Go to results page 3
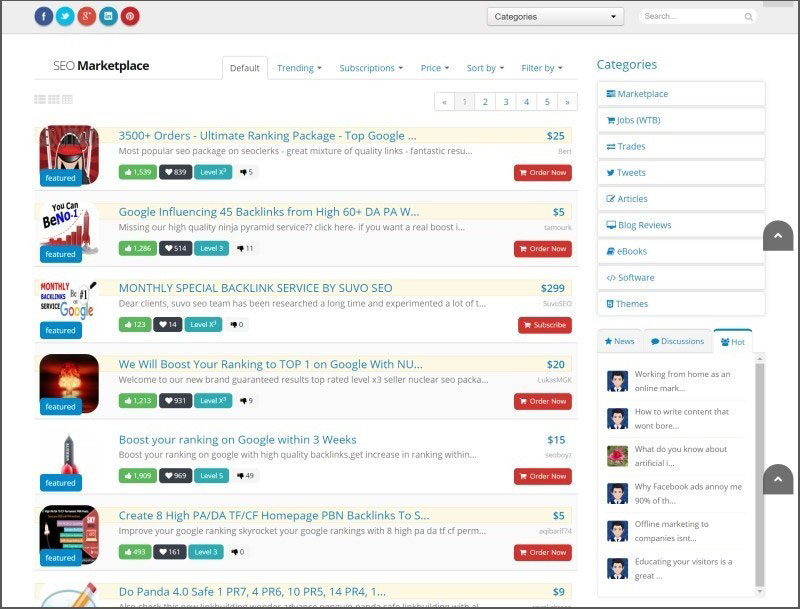Image resolution: width=800 pixels, height=609 pixels. tap(504, 101)
